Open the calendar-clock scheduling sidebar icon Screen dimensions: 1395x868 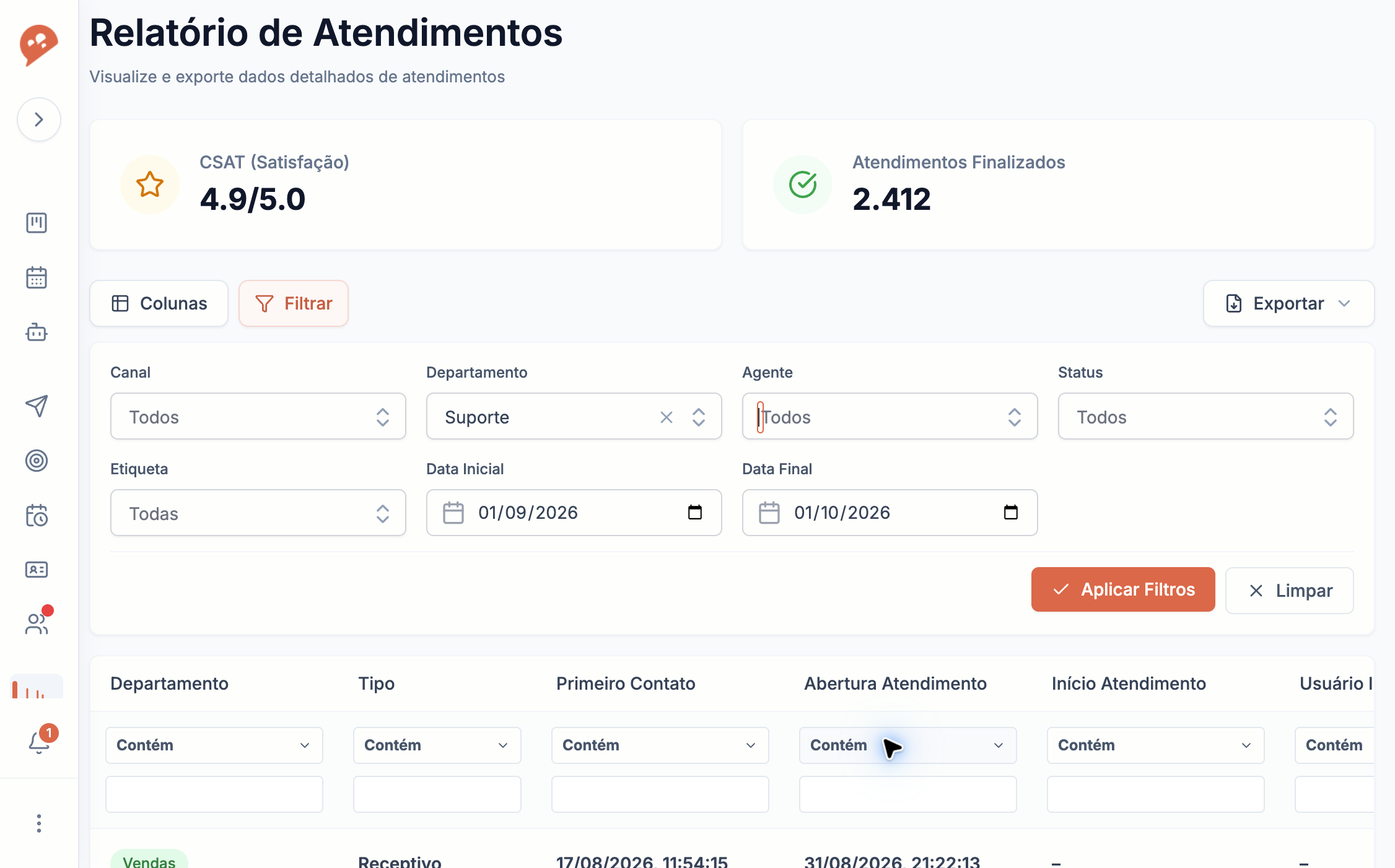click(x=37, y=515)
